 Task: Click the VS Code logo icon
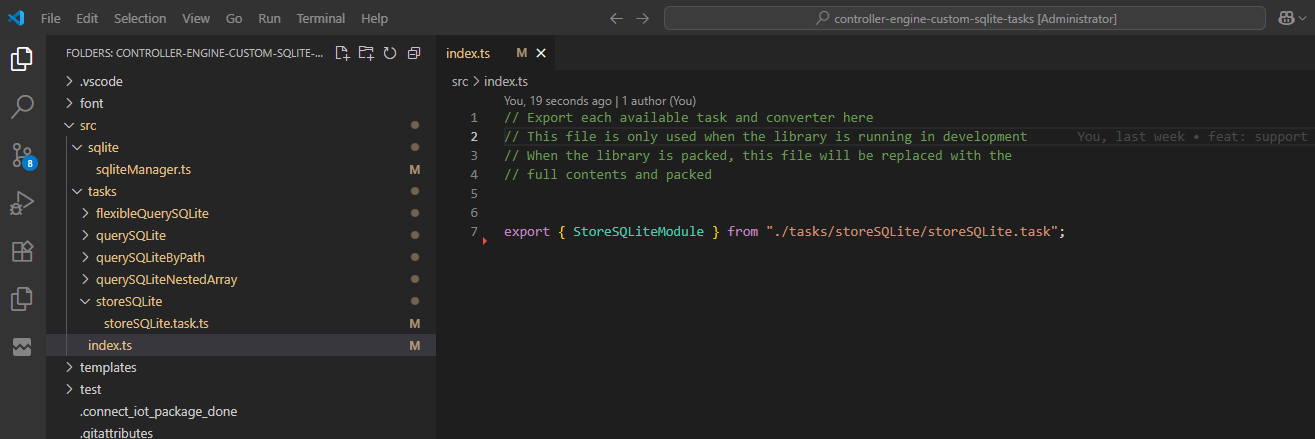pos(15,18)
